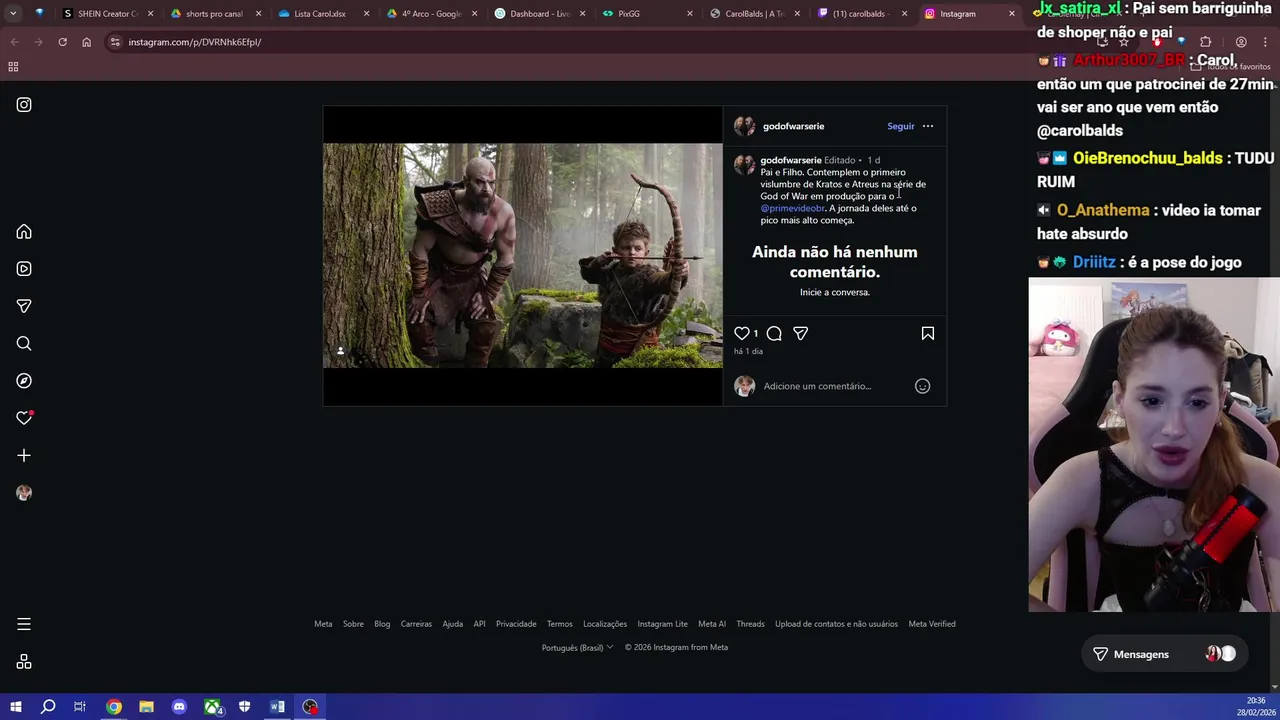
Task: Open the Meta Verified footer link
Action: pyautogui.click(x=932, y=624)
